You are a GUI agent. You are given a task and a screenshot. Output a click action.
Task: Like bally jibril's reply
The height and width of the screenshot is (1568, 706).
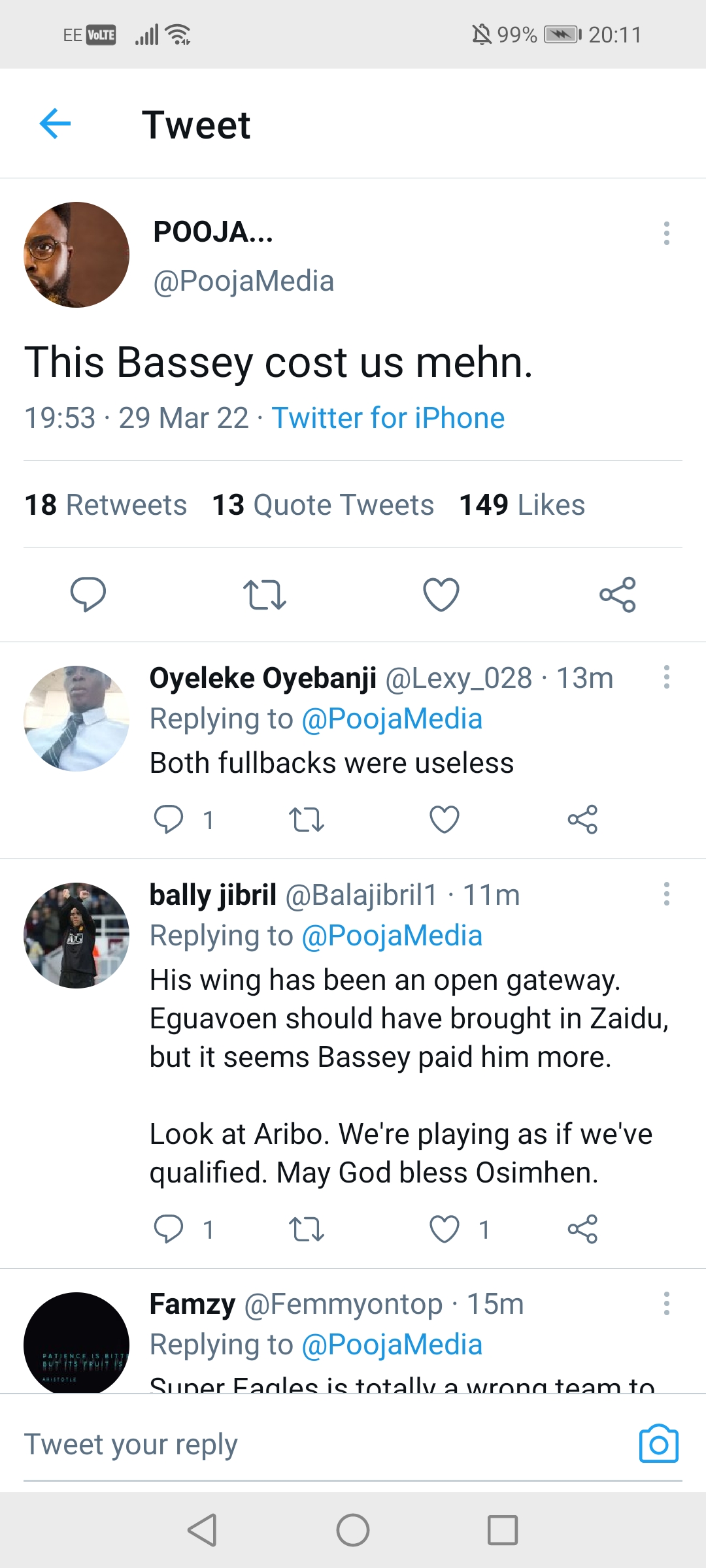pyautogui.click(x=445, y=1230)
